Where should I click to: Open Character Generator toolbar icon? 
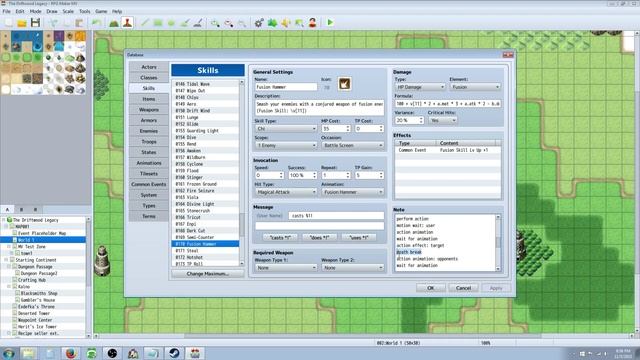[x=313, y=23]
